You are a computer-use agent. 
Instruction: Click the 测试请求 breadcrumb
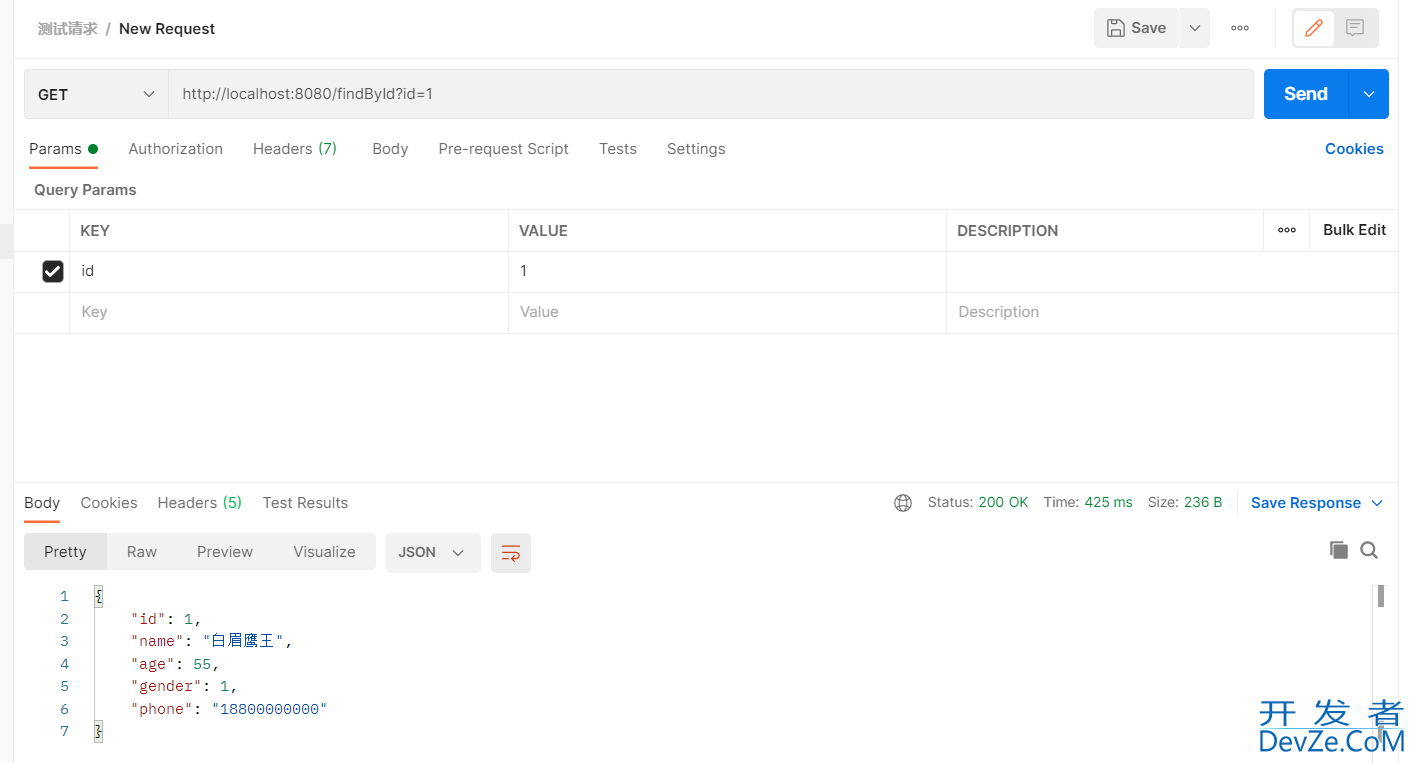click(x=68, y=29)
